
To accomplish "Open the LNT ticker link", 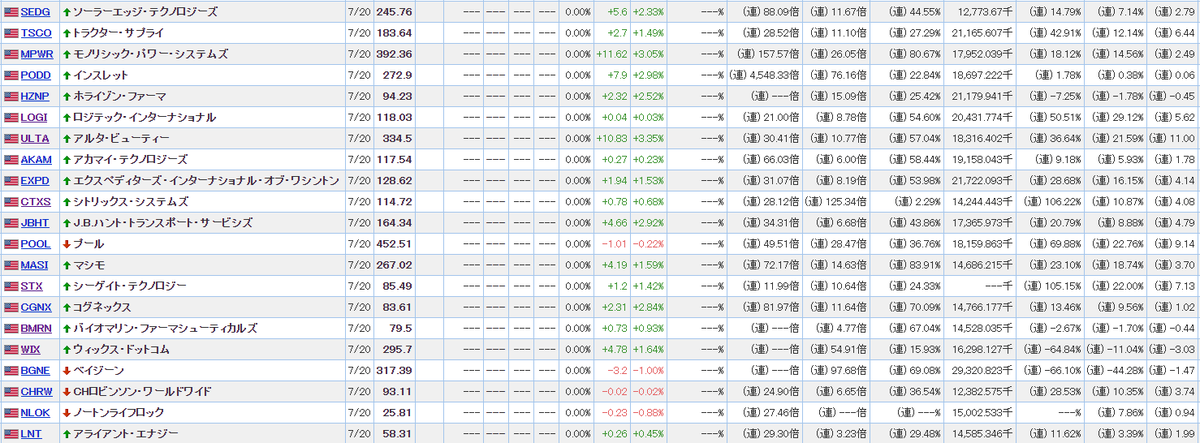I will click(x=31, y=433).
